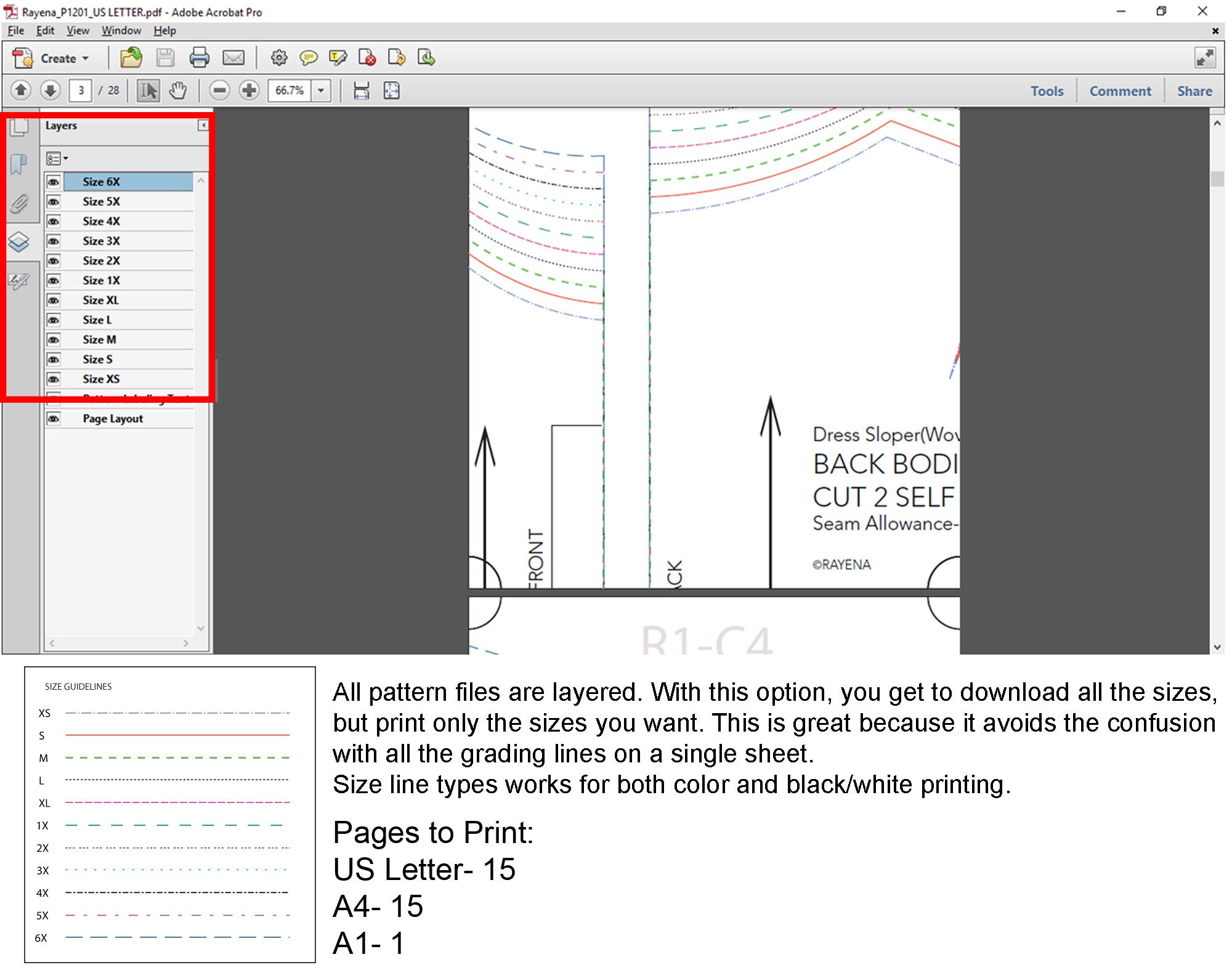Go to next page arrow
The height and width of the screenshot is (973, 1232).
(x=51, y=91)
